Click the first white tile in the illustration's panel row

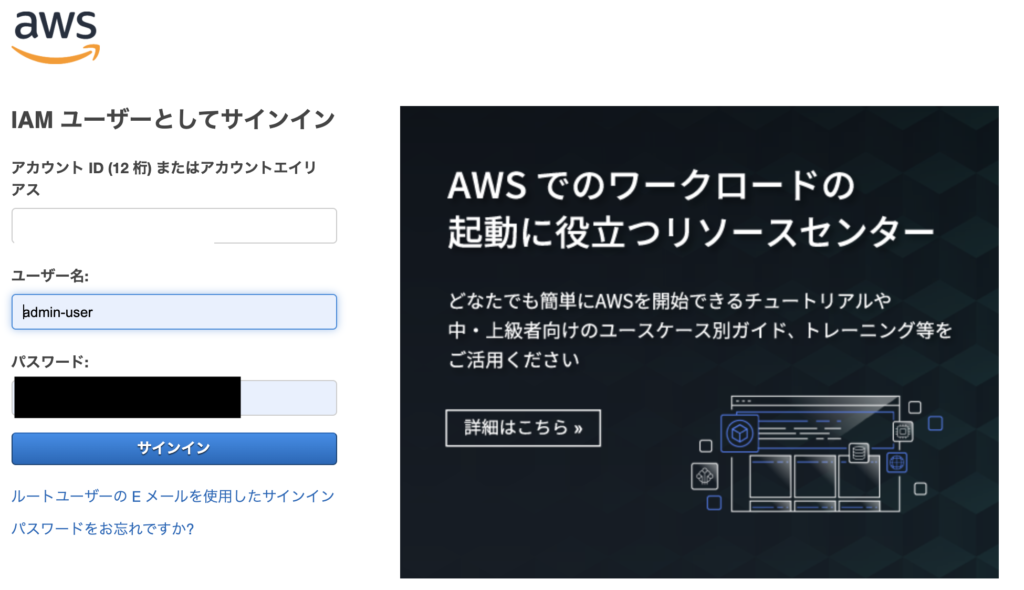point(771,477)
